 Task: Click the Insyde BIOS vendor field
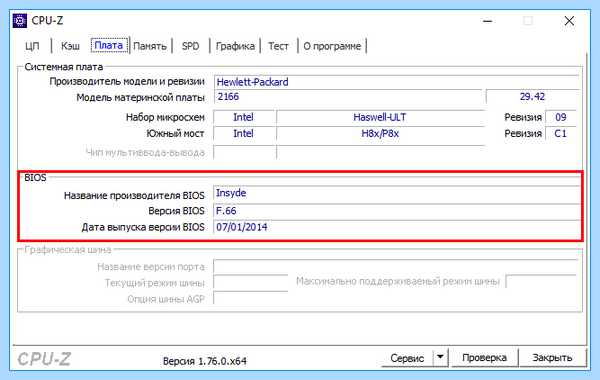pos(397,193)
